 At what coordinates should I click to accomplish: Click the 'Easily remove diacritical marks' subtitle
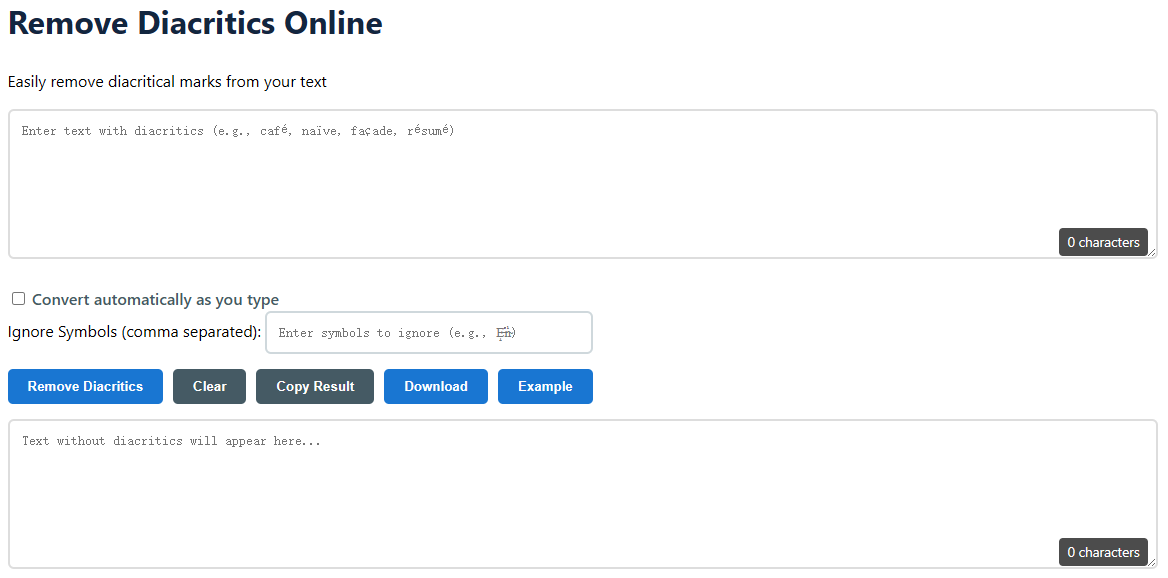(x=167, y=82)
